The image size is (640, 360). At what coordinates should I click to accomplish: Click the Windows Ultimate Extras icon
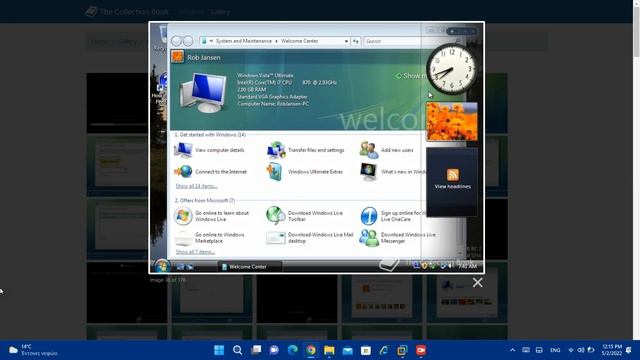pyautogui.click(x=275, y=171)
